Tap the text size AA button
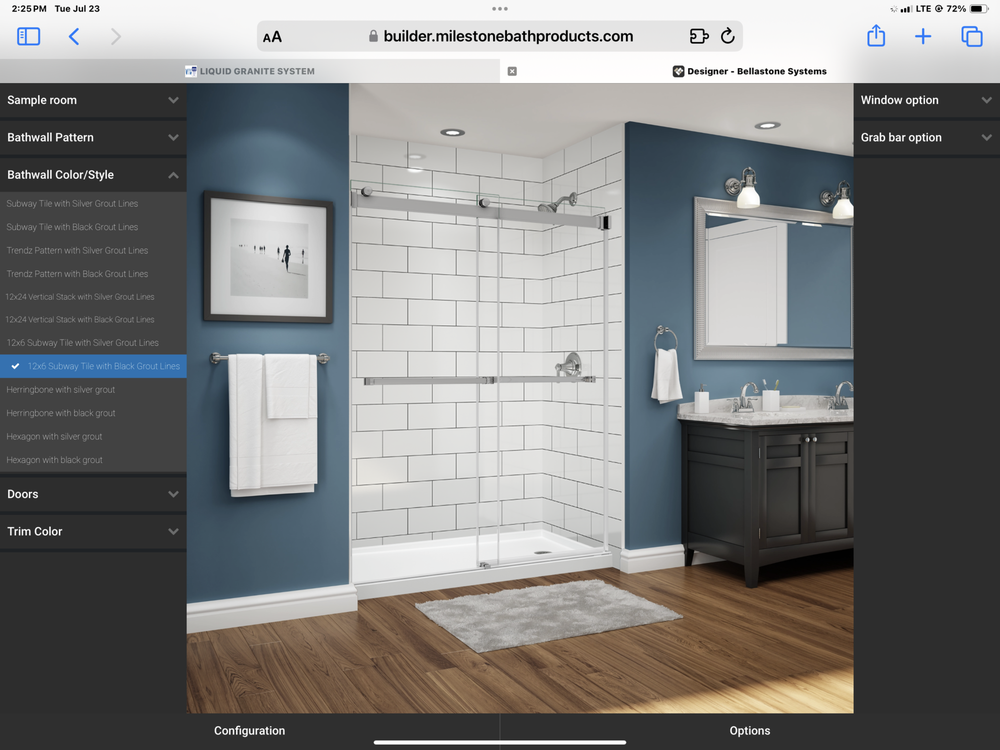1000x750 pixels. pos(272,37)
